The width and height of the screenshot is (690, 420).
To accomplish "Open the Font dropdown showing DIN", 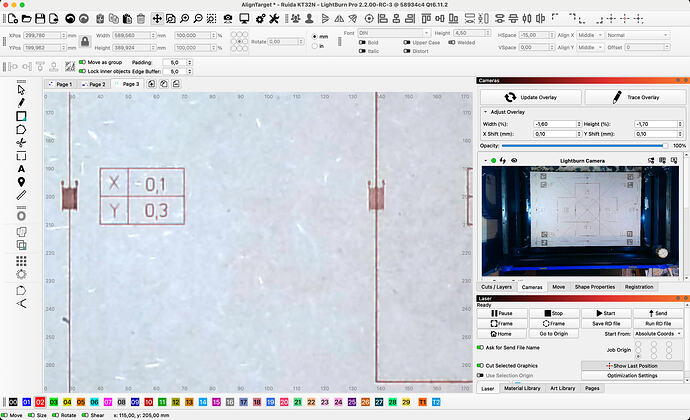I will point(394,33).
